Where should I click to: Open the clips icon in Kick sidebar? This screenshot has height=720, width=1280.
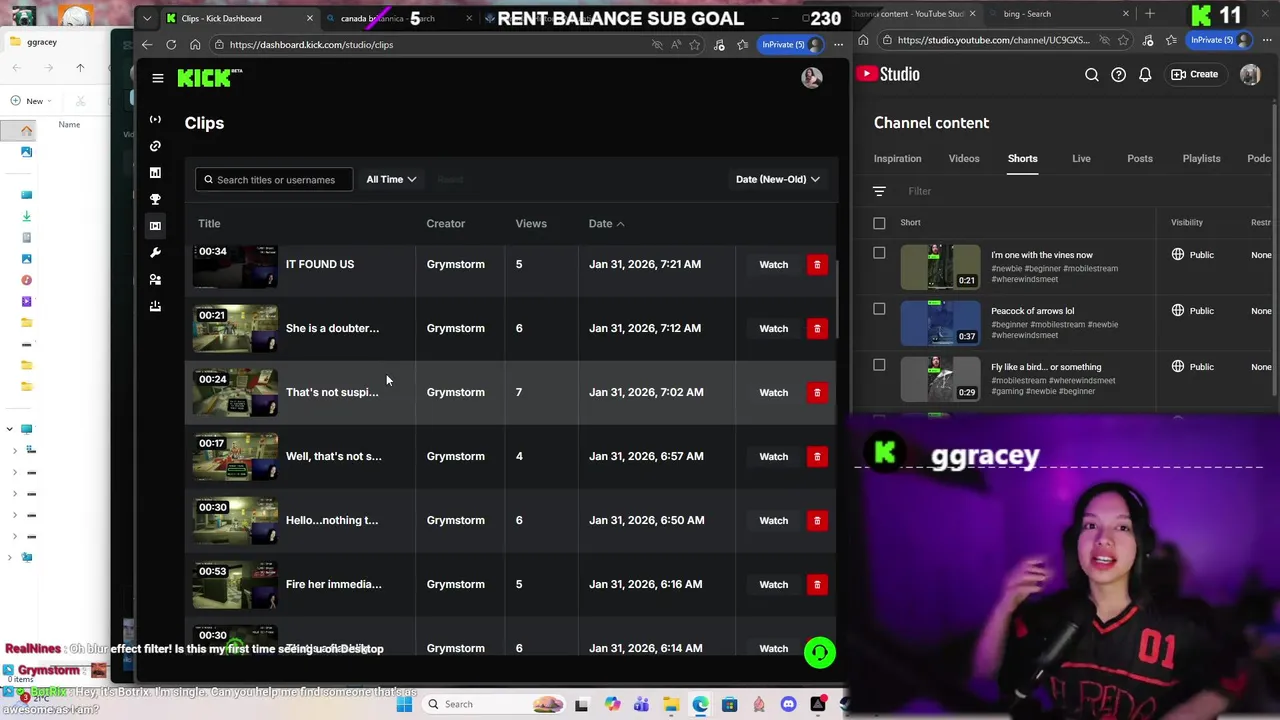[x=155, y=226]
